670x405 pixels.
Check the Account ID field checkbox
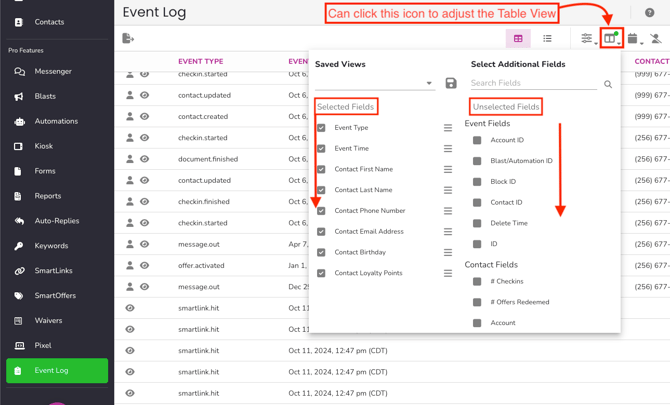(477, 140)
